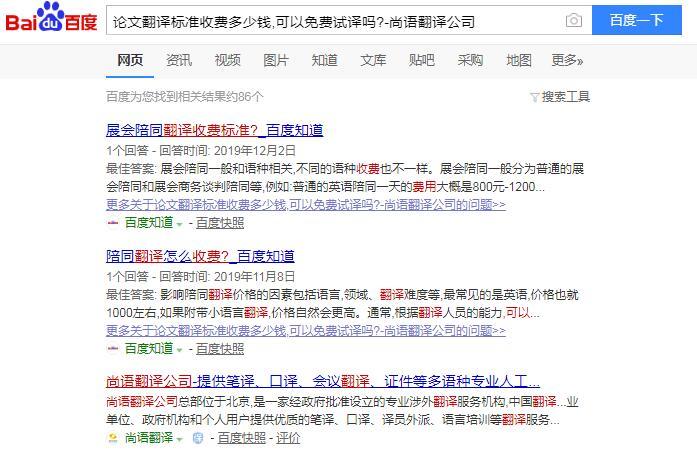Open the 知道 tab
This screenshot has width=697, height=461.
click(324, 60)
